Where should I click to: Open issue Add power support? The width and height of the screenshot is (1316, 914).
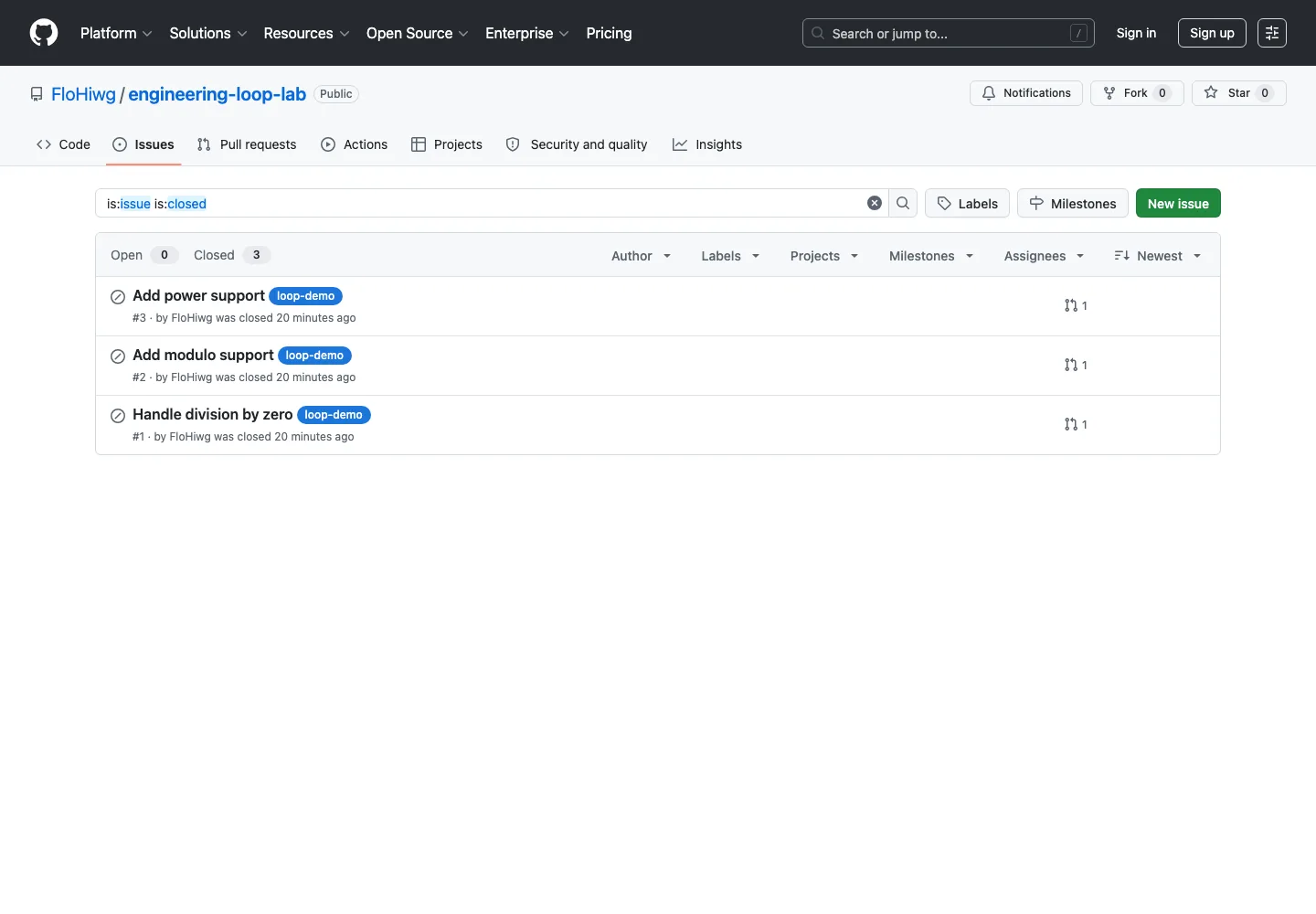tap(198, 295)
